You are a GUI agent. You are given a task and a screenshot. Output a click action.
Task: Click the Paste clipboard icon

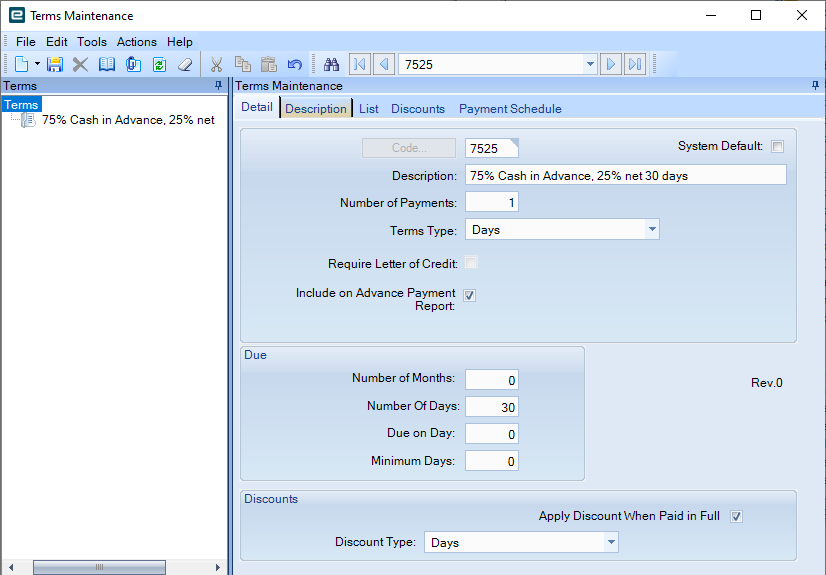coord(269,64)
